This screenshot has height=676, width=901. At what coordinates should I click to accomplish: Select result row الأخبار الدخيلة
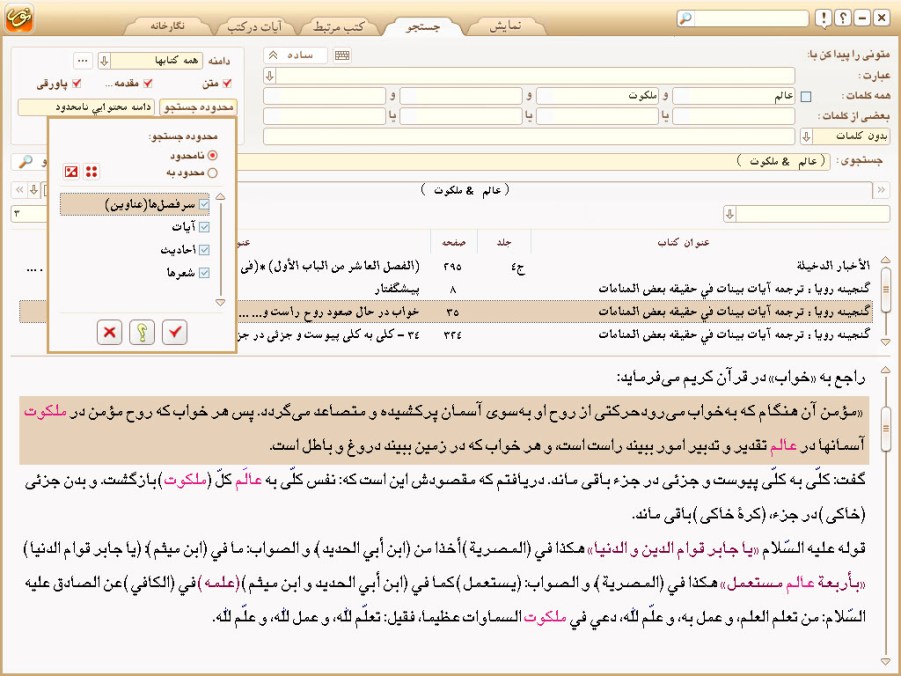click(x=446, y=266)
